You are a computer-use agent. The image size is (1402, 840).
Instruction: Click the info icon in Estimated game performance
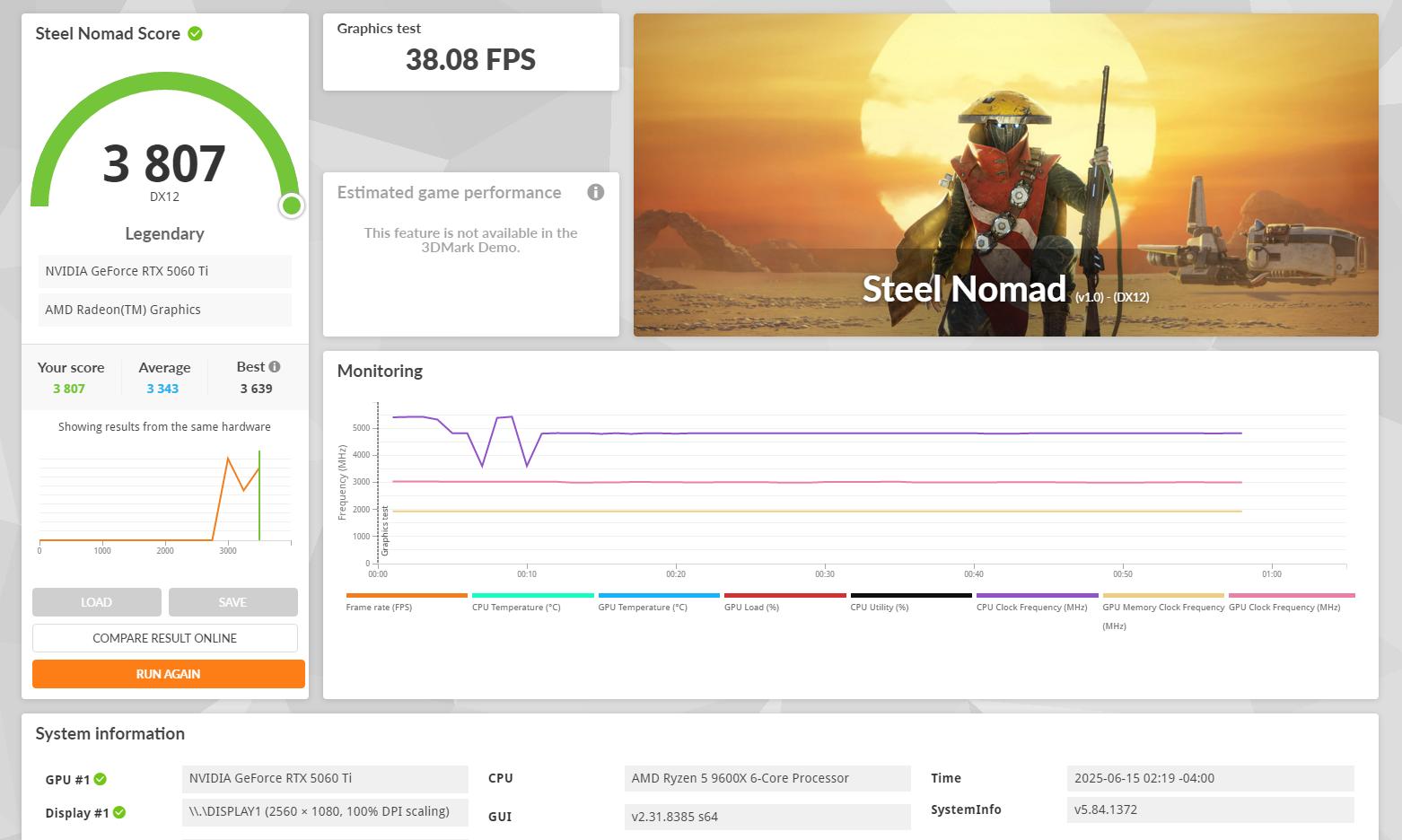point(595,192)
